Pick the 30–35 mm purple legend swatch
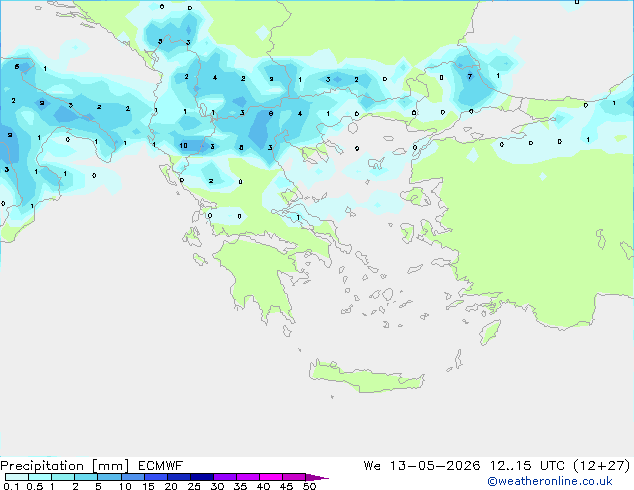This screenshot has height=490, width=634. [225, 477]
